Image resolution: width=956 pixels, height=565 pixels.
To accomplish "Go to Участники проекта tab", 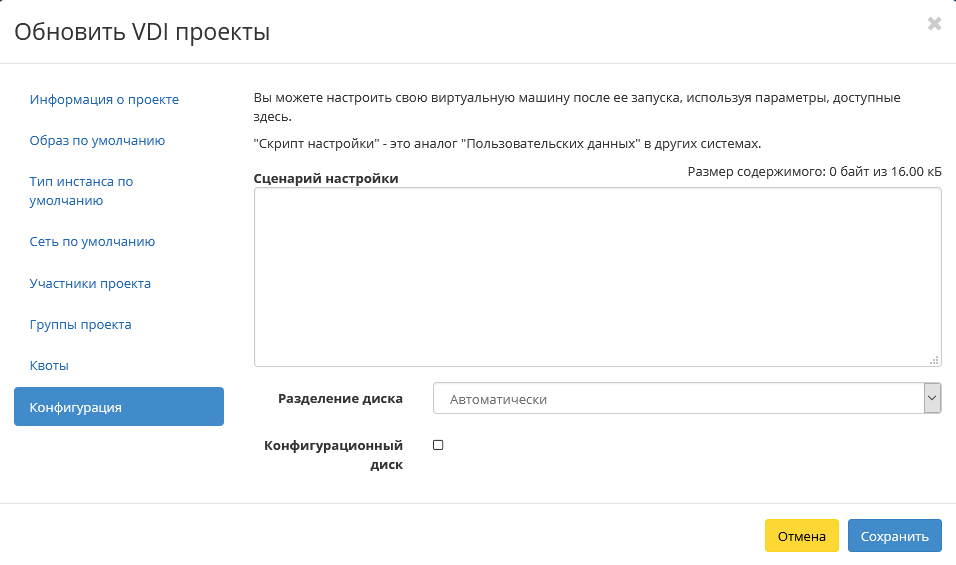I will pyautogui.click(x=90, y=283).
